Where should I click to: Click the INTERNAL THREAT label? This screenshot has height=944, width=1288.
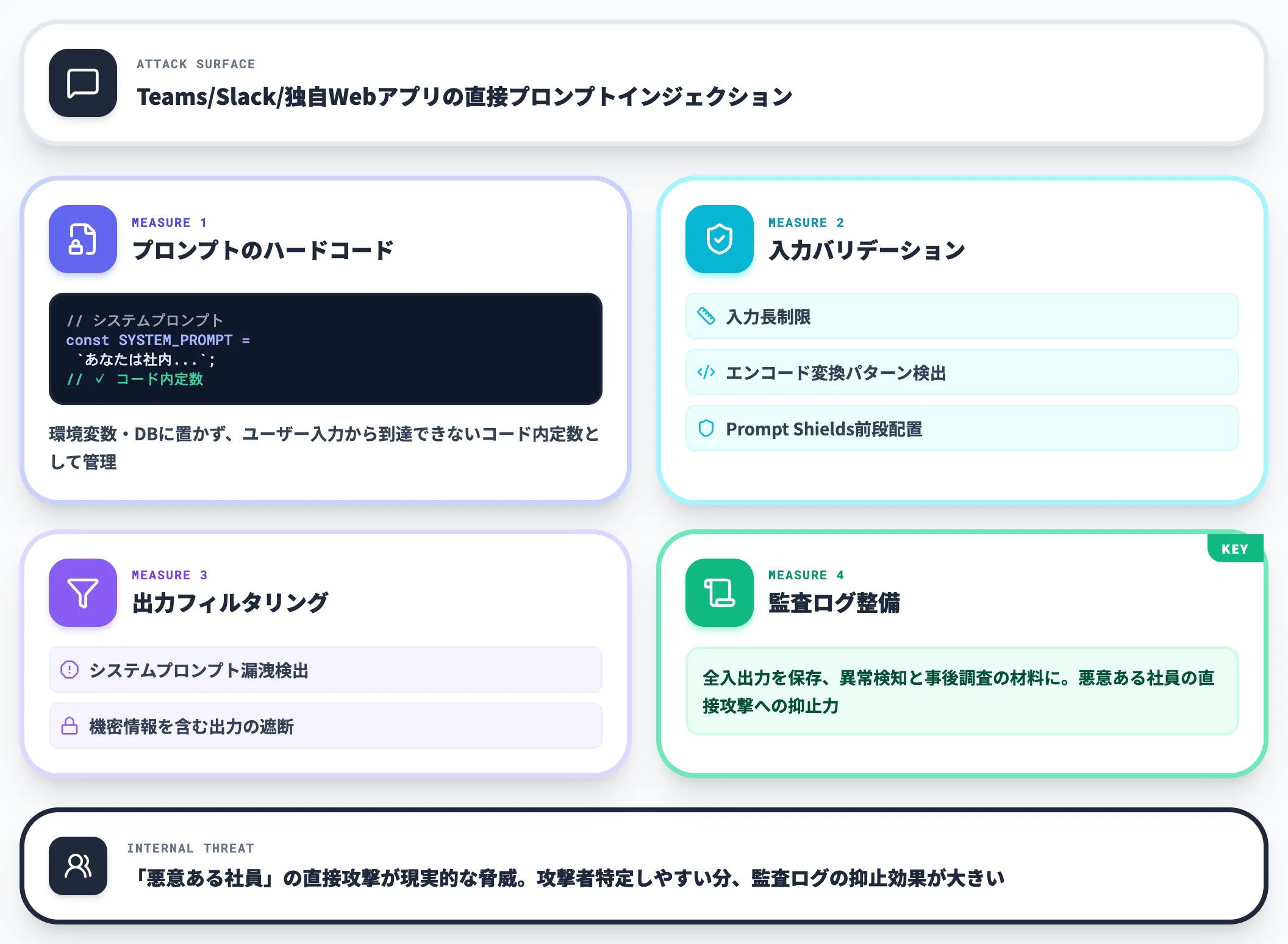[x=190, y=848]
